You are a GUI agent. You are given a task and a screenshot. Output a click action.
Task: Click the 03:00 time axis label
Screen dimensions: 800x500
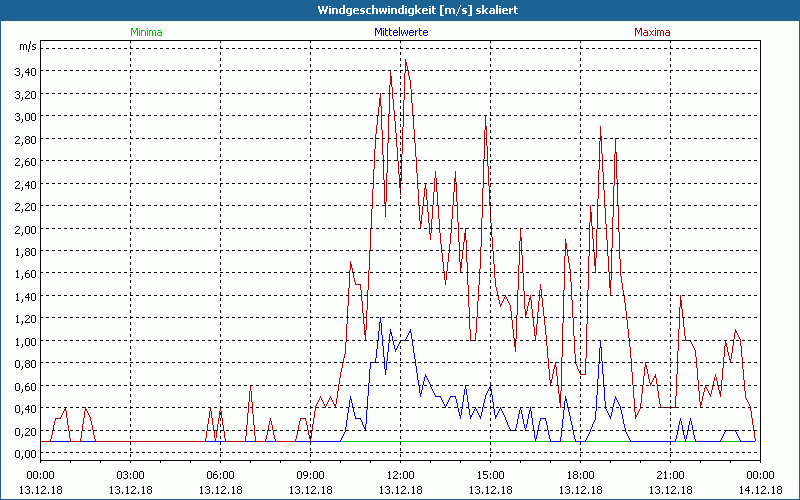(130, 475)
